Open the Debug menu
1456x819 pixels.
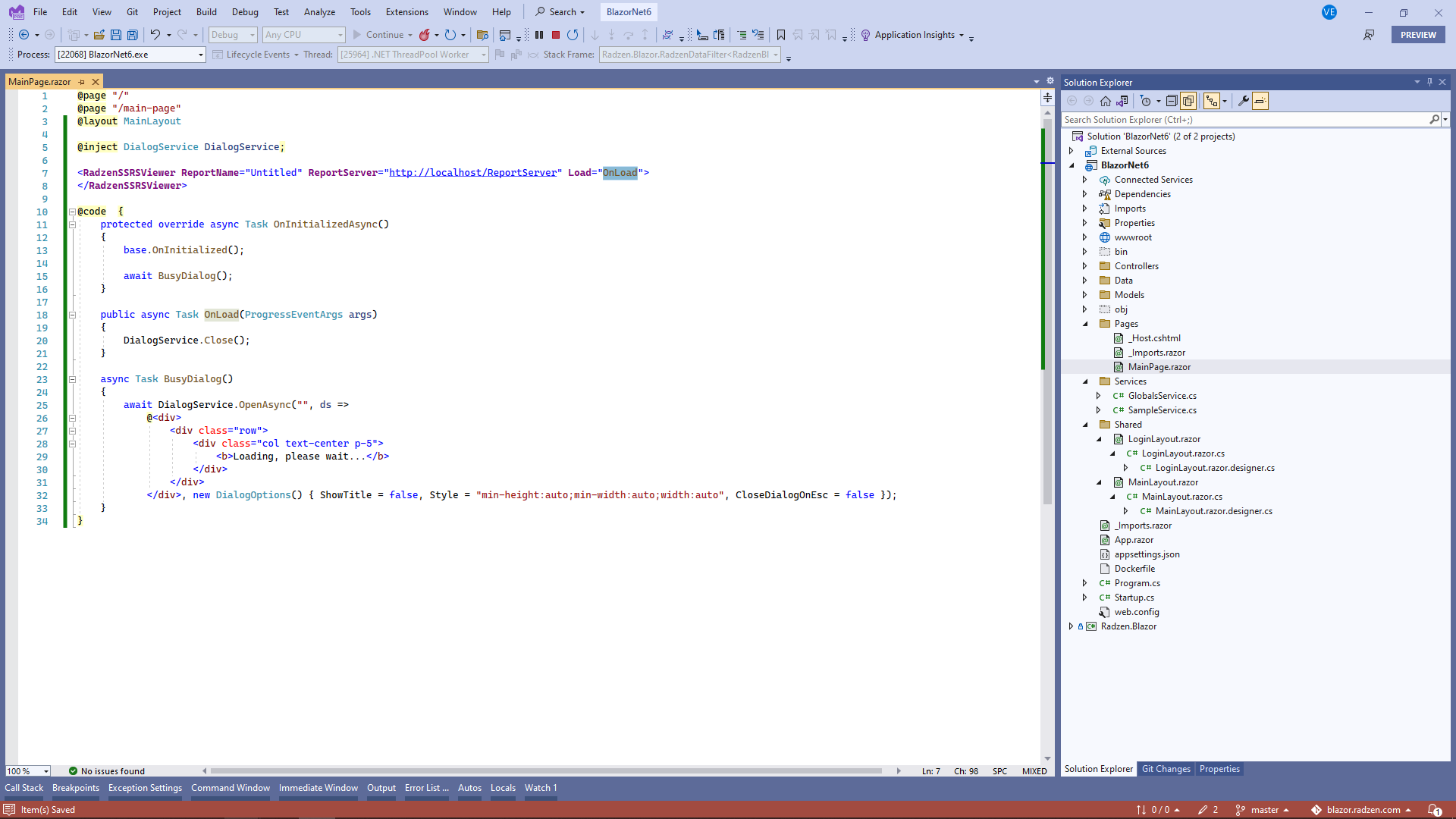(245, 11)
